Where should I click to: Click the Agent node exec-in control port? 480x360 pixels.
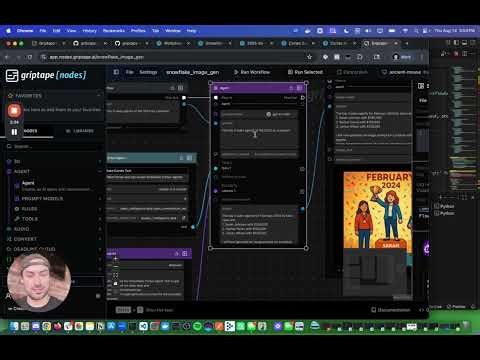tap(216, 98)
